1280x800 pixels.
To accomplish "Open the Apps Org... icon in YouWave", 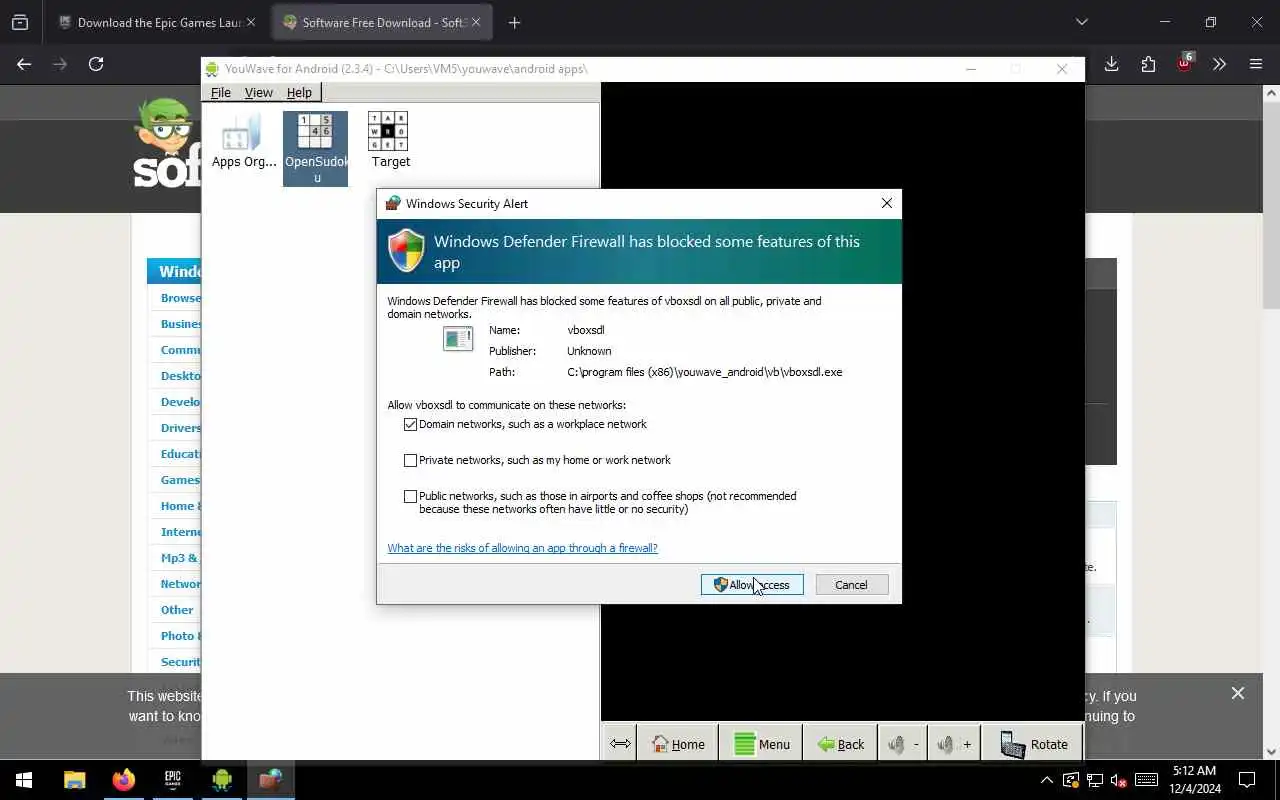I will click(x=243, y=141).
